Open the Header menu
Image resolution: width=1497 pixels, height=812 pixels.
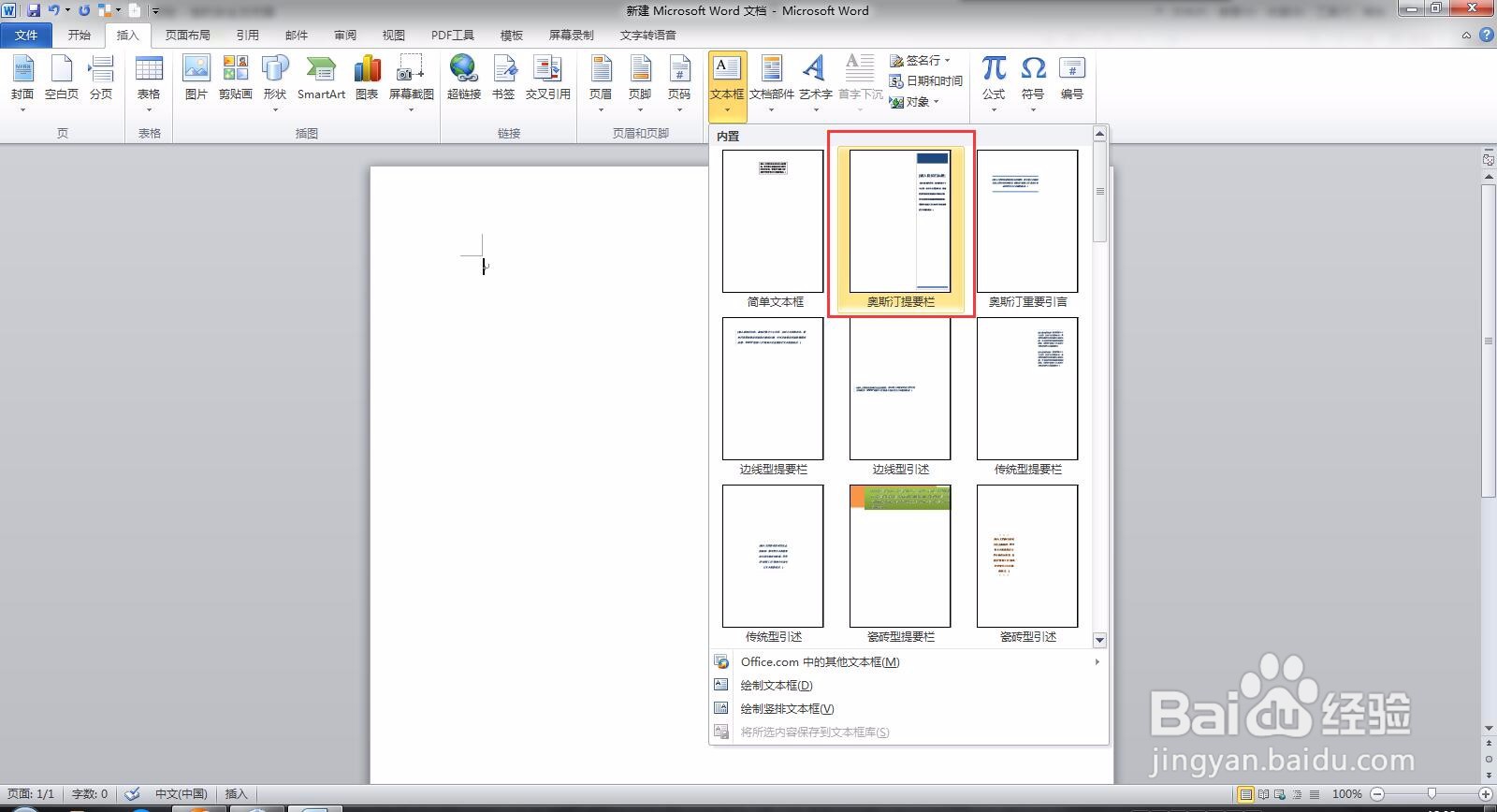[x=601, y=82]
